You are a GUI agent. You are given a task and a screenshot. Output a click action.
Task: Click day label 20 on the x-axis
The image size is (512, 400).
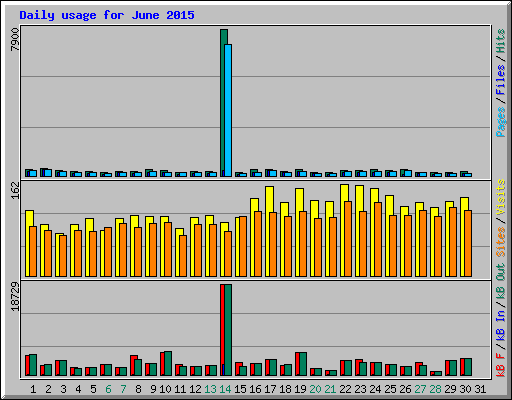pyautogui.click(x=315, y=389)
